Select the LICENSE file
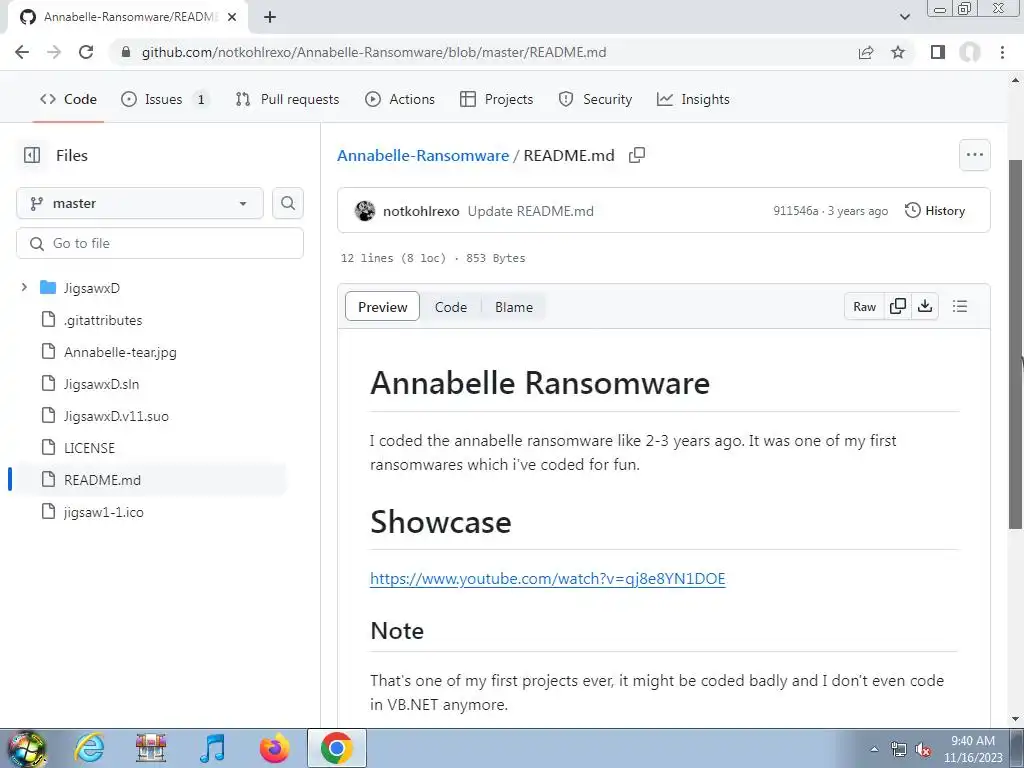1024x768 pixels. pyautogui.click(x=89, y=448)
